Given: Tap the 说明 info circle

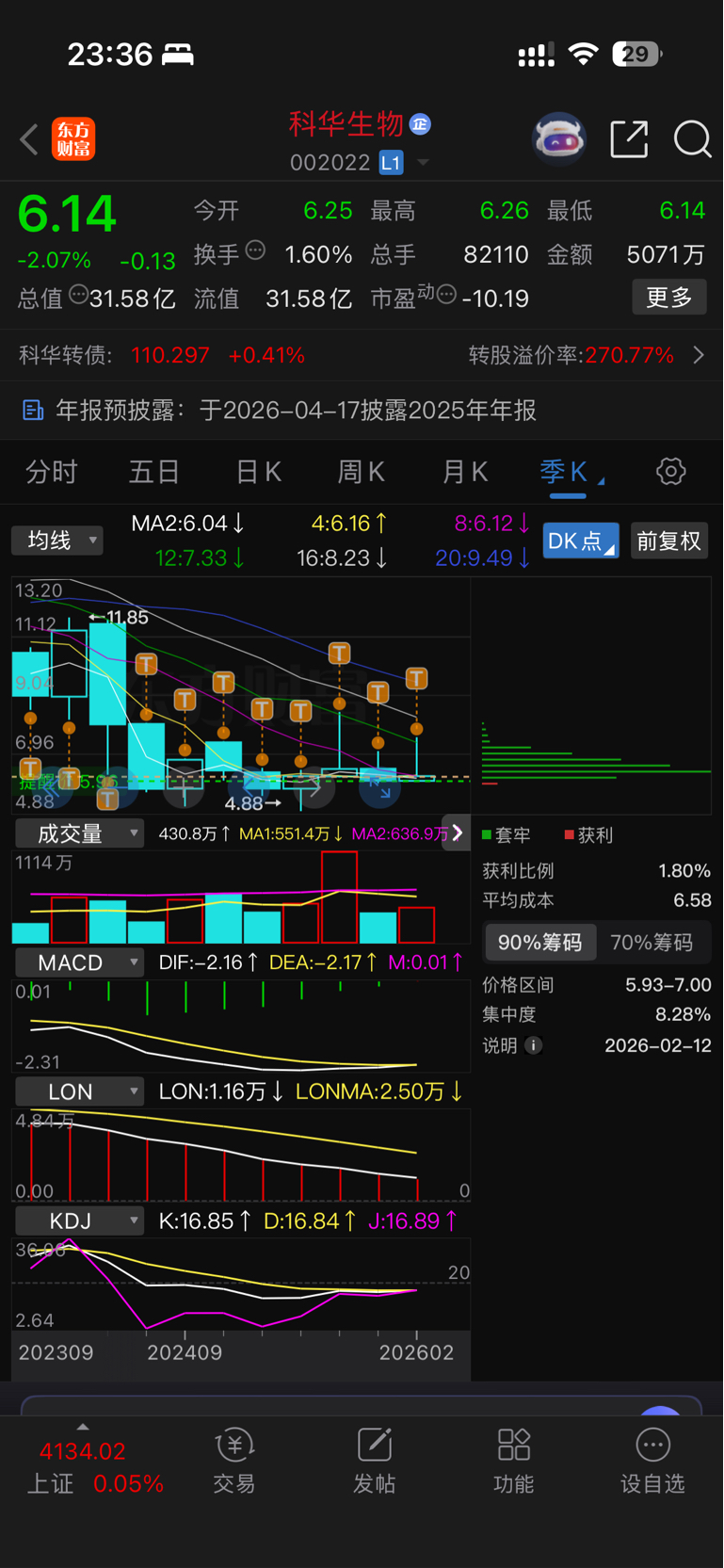Looking at the screenshot, I should tap(533, 1045).
